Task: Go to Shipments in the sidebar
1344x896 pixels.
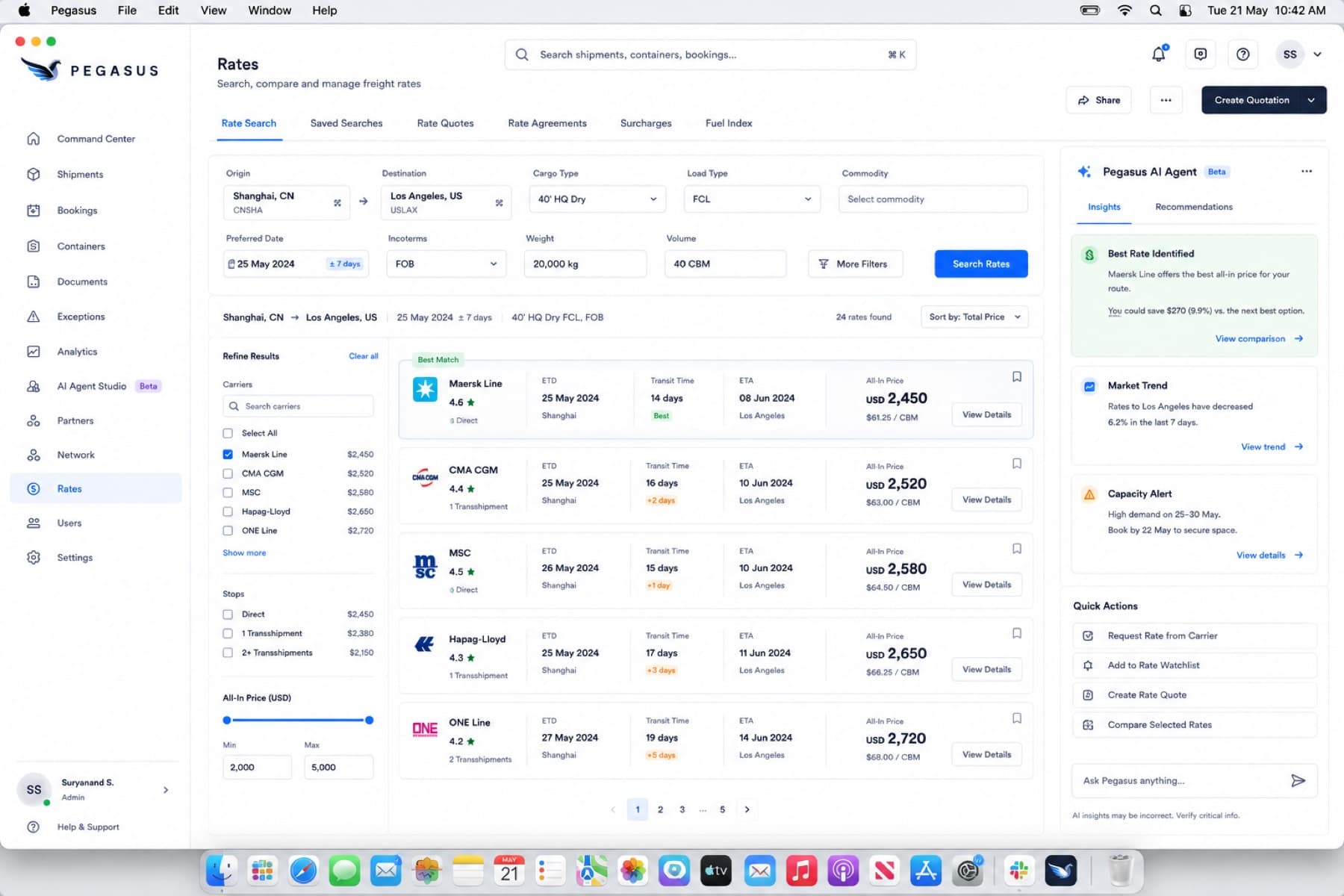Action: coord(80,175)
